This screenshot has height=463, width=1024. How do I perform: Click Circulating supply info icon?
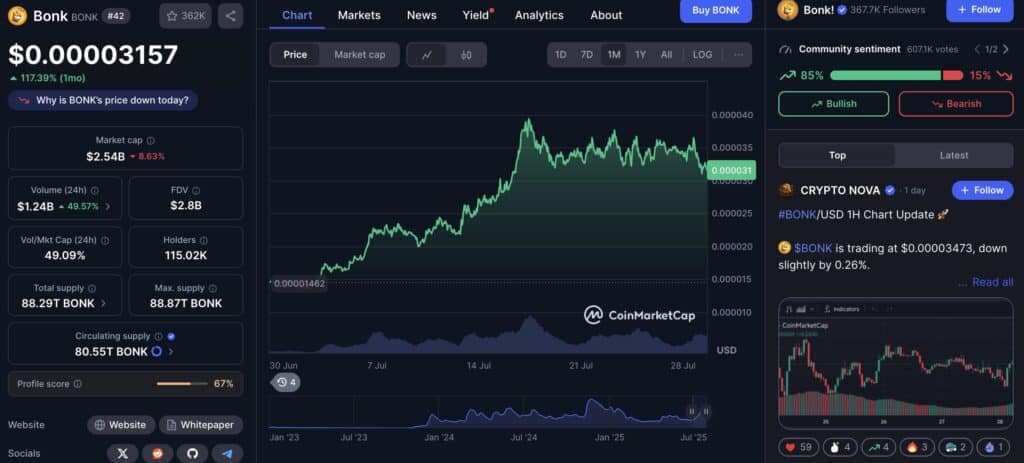158,336
